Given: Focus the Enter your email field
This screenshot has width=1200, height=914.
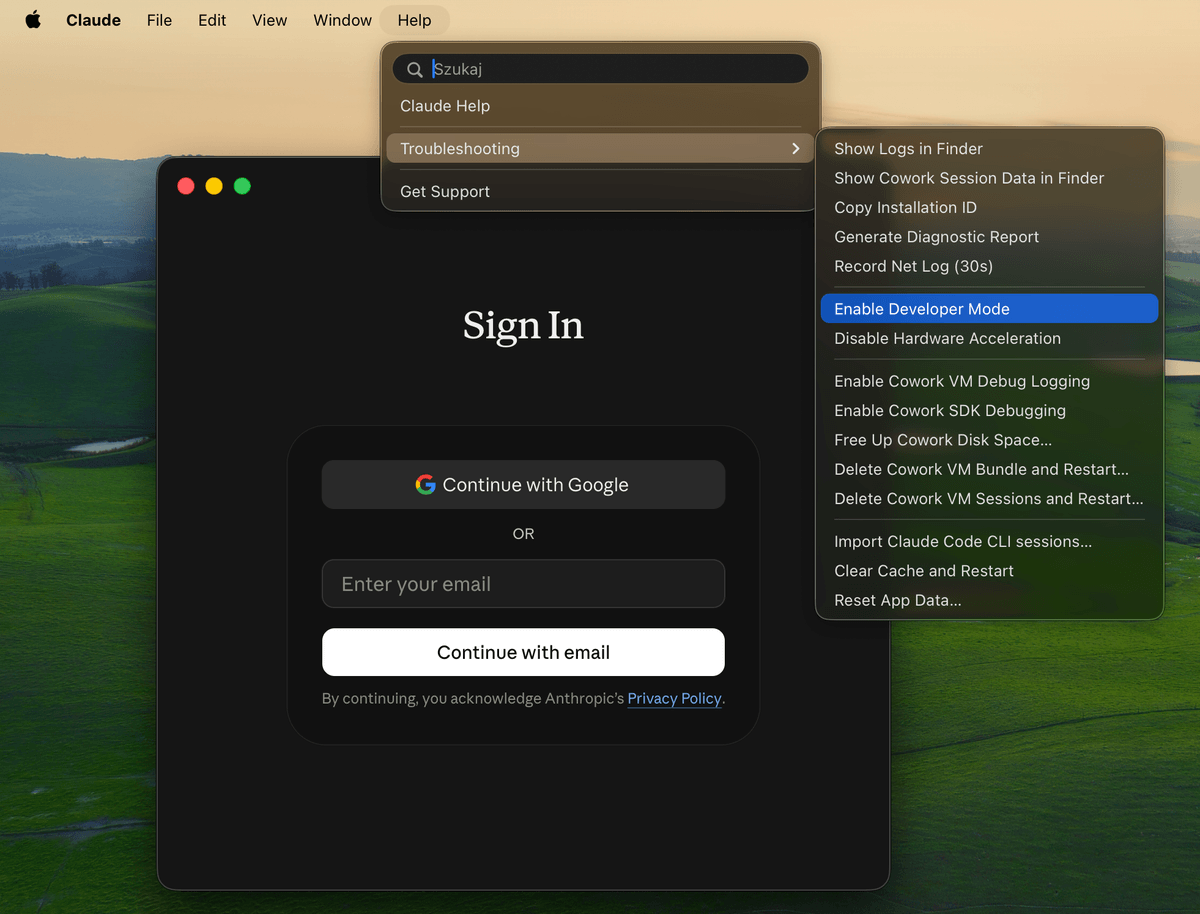Looking at the screenshot, I should click(x=523, y=584).
